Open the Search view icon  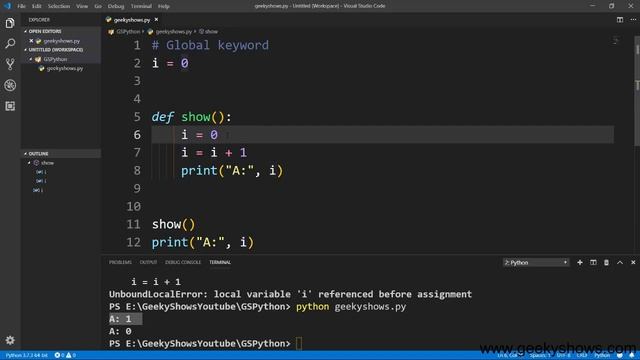tap(10, 43)
